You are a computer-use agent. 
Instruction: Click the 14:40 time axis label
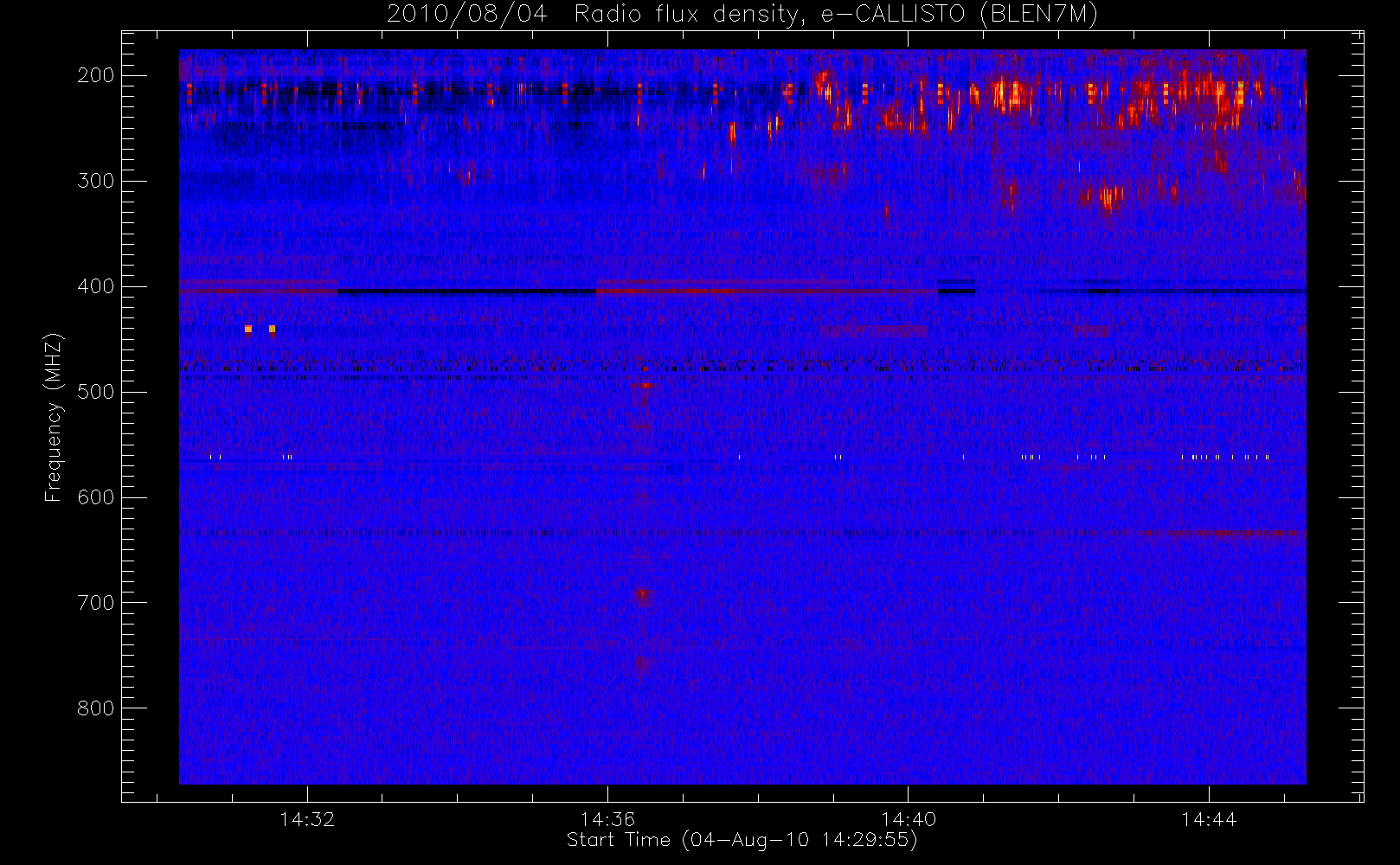pyautogui.click(x=909, y=819)
